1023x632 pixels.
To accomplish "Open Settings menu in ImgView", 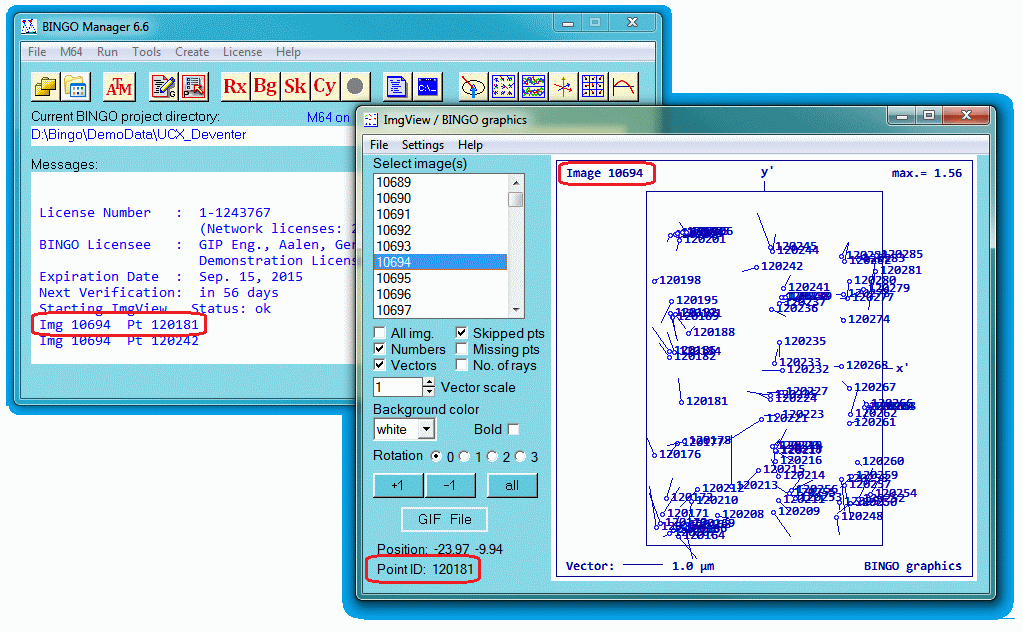I will point(423,145).
